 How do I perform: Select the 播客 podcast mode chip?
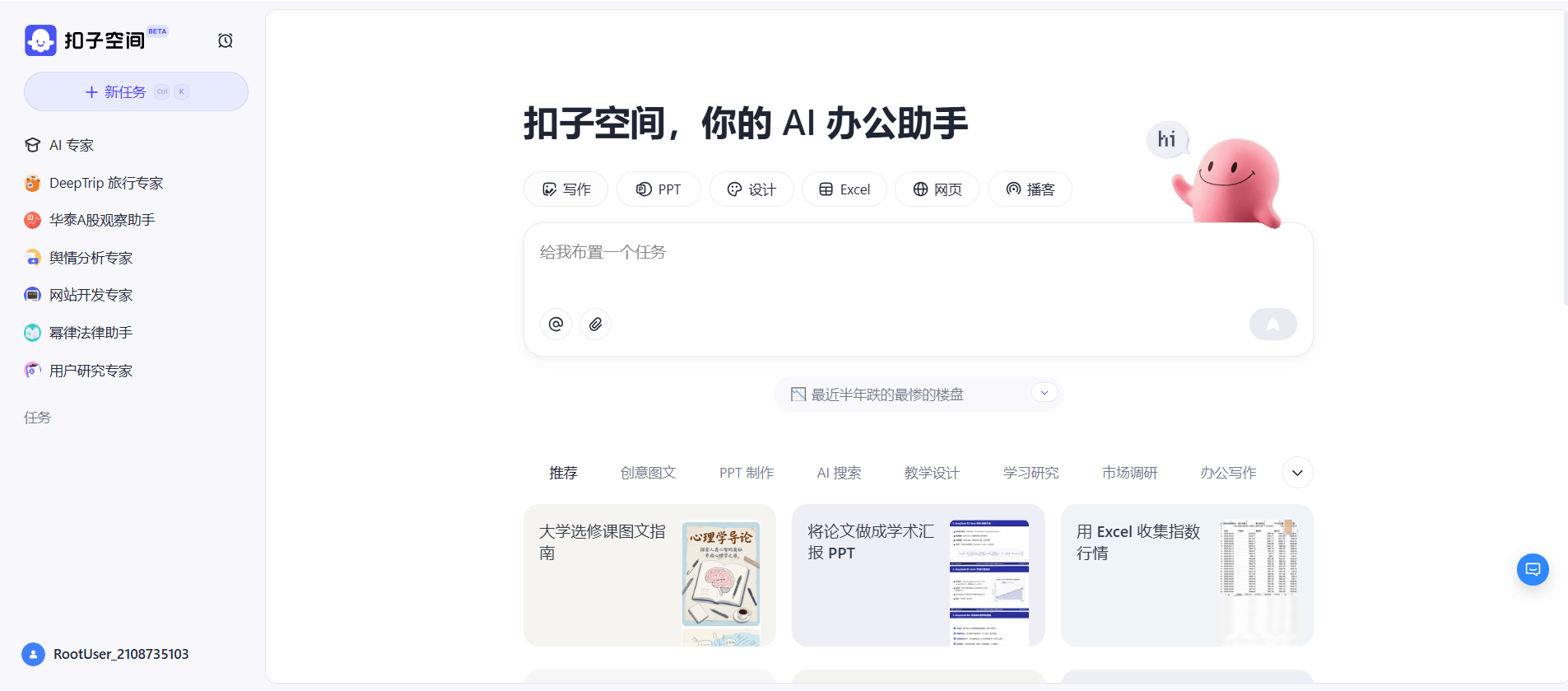tap(1030, 189)
